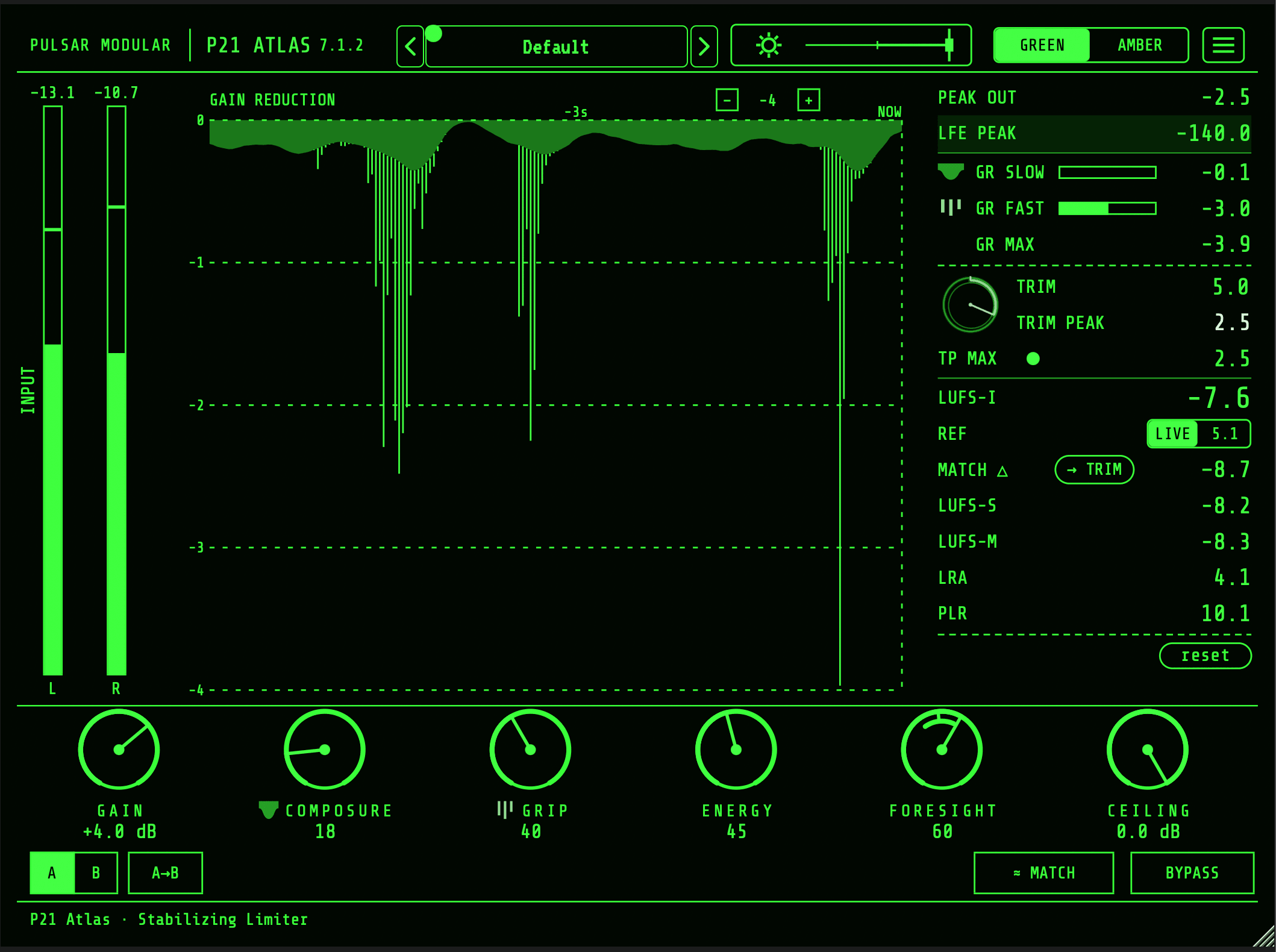Click the right input peak readout -10.7
Viewport: 1276px width, 952px height.
pyautogui.click(x=116, y=93)
